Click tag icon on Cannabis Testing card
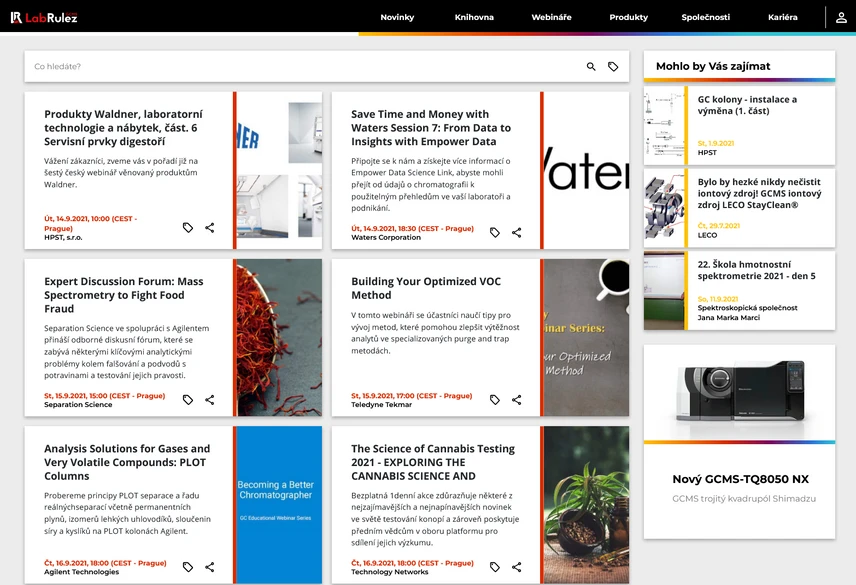Viewport: 856px width, 585px height. 495,567
